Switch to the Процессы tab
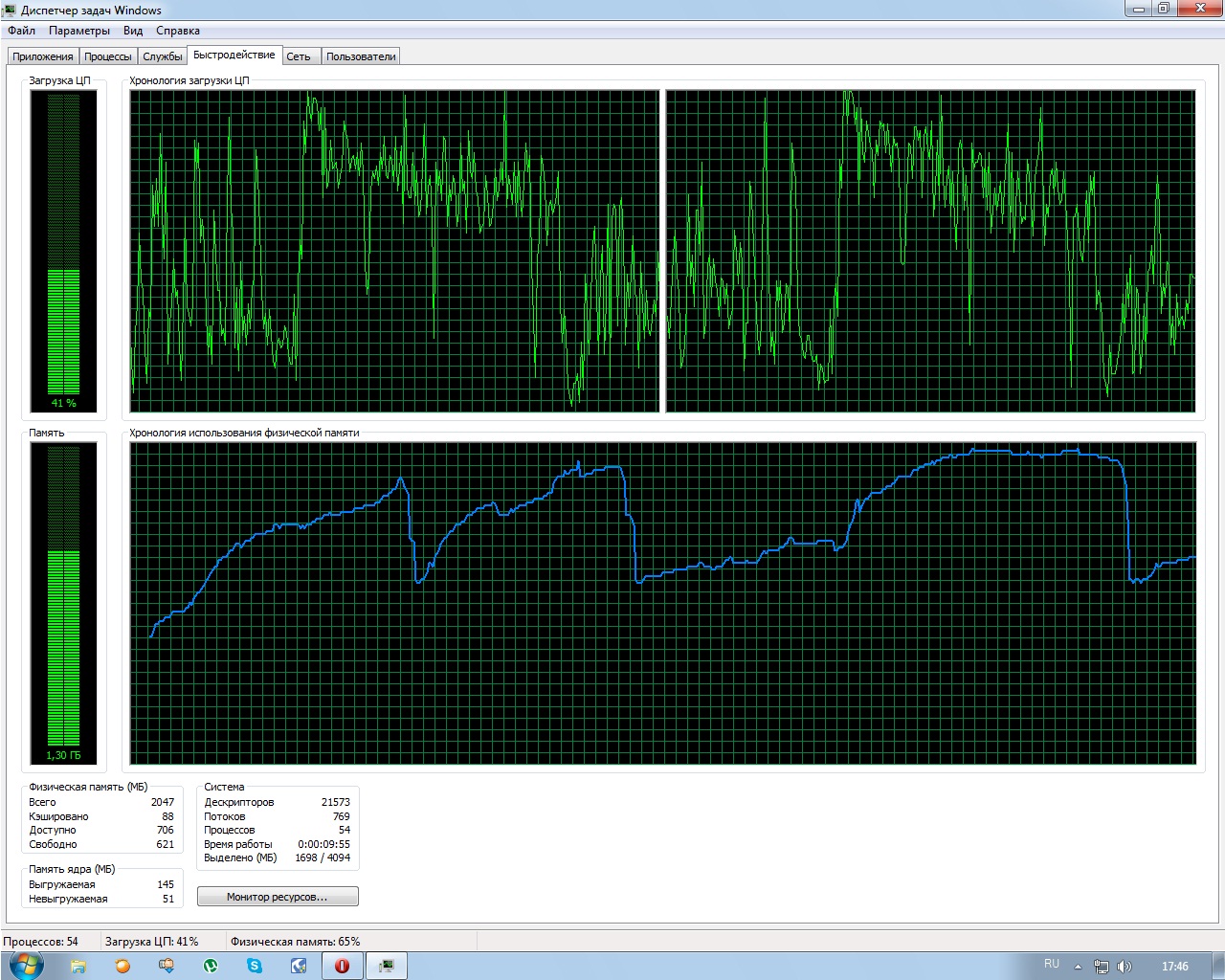Screen dimensions: 1225x980 click(x=108, y=56)
